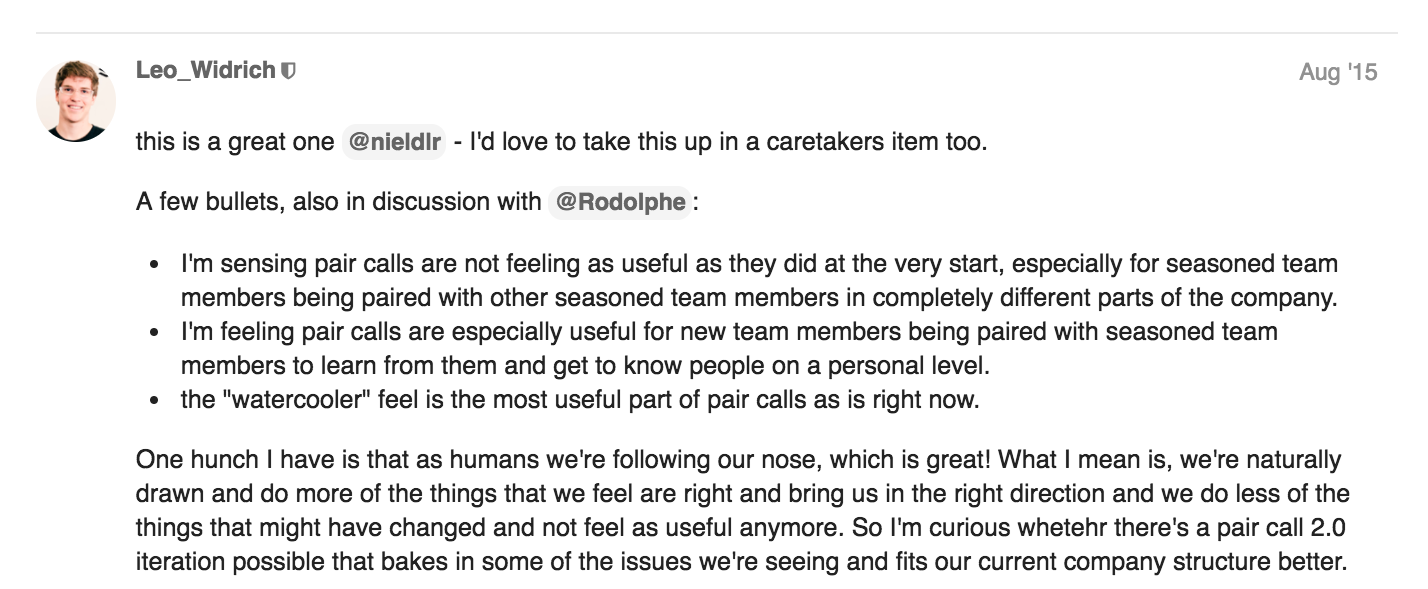The image size is (1428, 589).
Task: Click the paragraph starting "One hunch I have"
Action: coord(743,510)
